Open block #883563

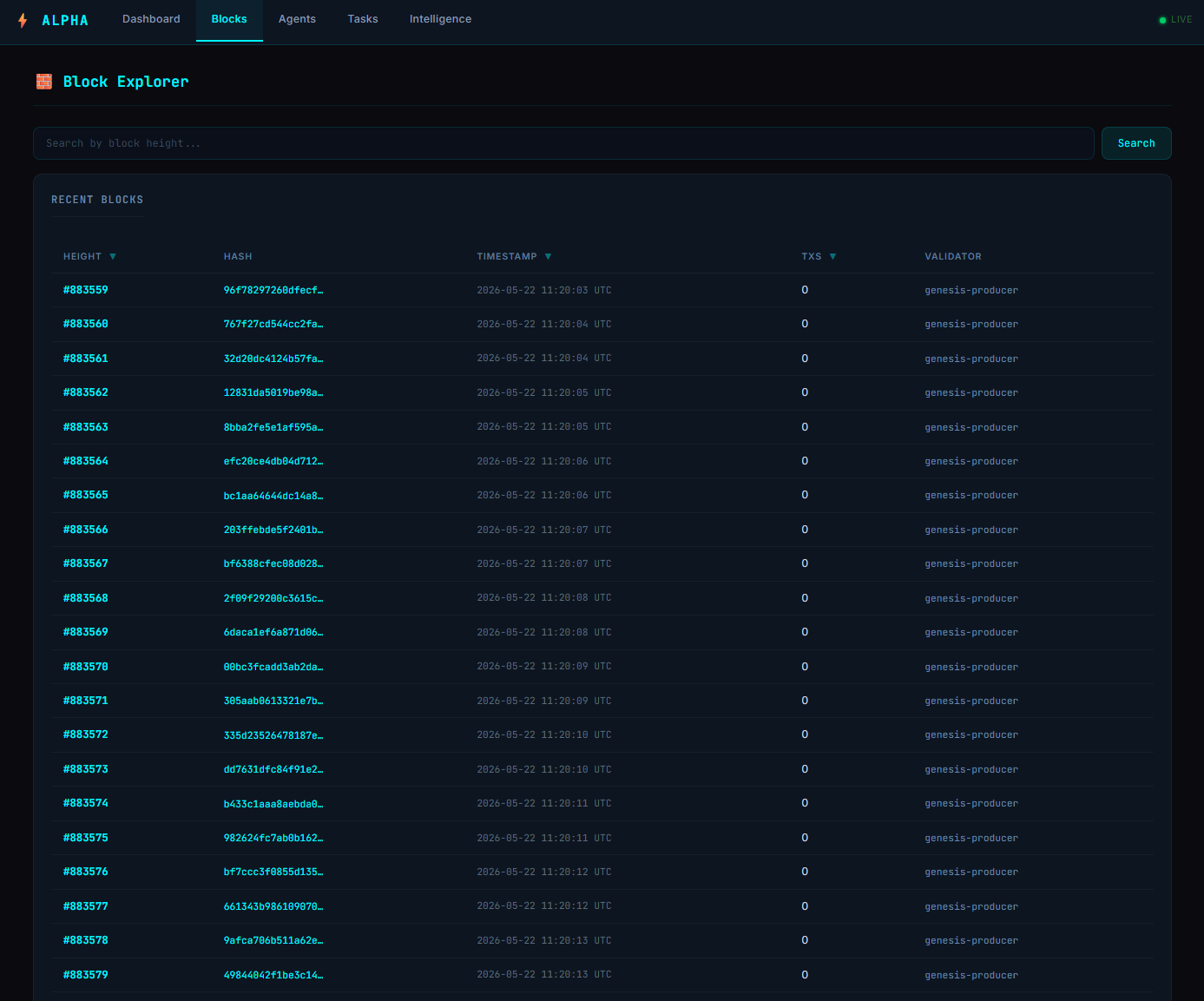86,427
